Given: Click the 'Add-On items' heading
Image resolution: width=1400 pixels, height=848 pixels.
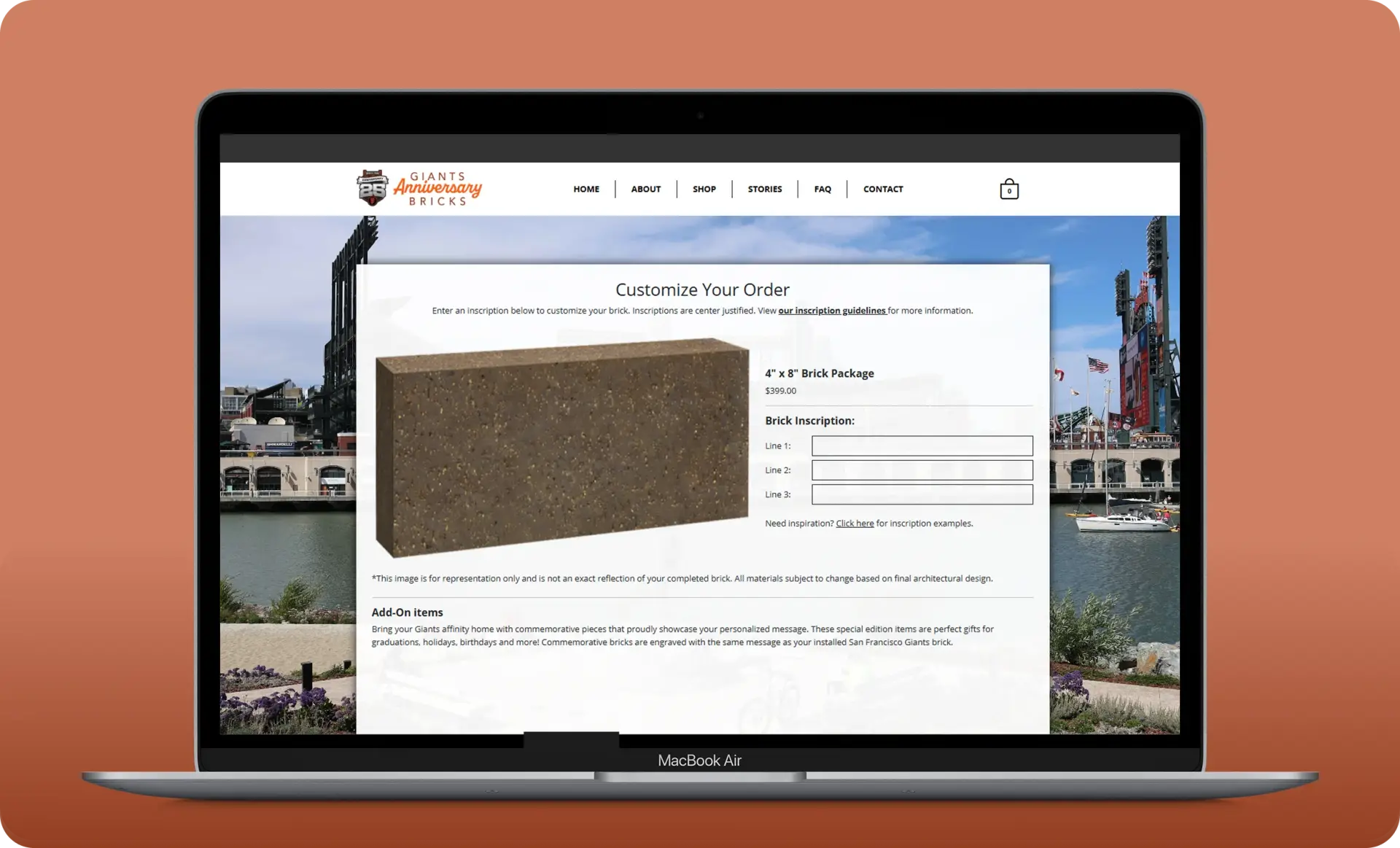Looking at the screenshot, I should click(x=407, y=612).
